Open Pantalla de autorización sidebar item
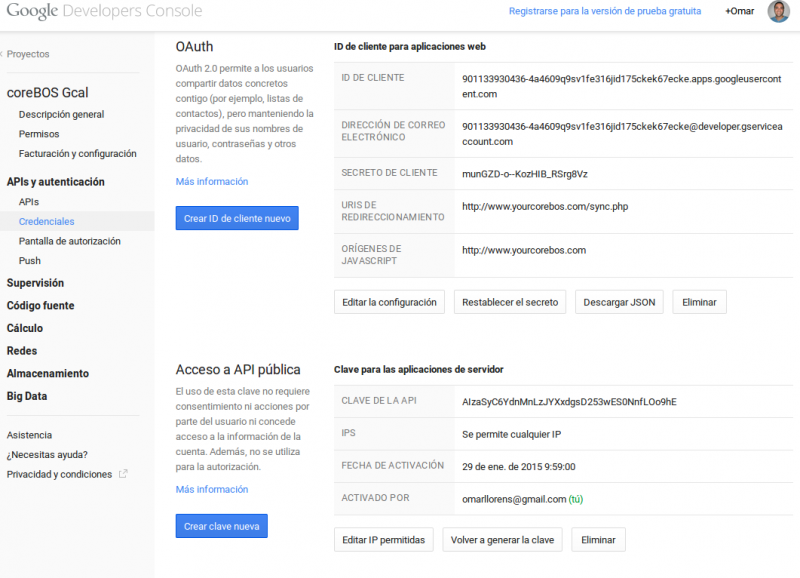This screenshot has height=578, width=800. pyautogui.click(x=69, y=241)
